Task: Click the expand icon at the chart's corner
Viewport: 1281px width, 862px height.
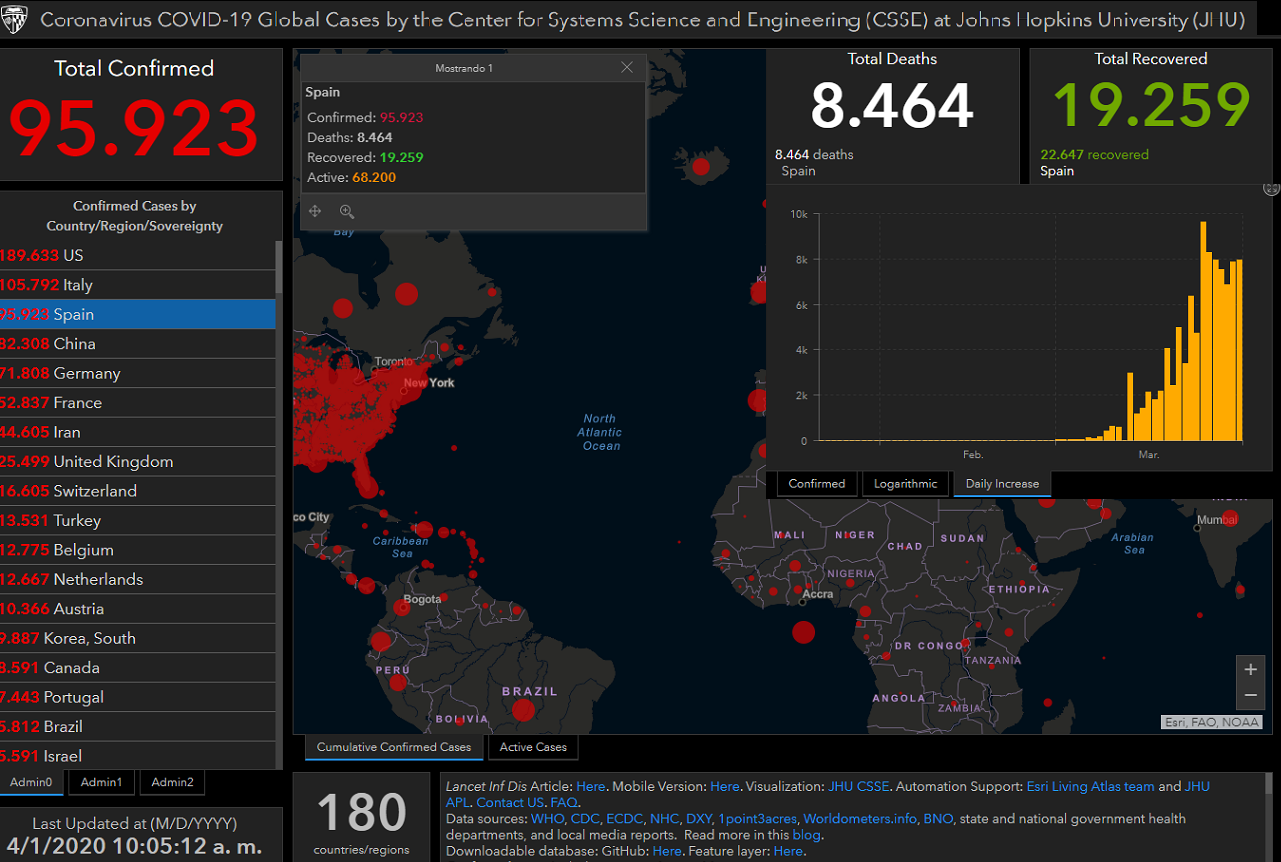Action: coord(1271,188)
